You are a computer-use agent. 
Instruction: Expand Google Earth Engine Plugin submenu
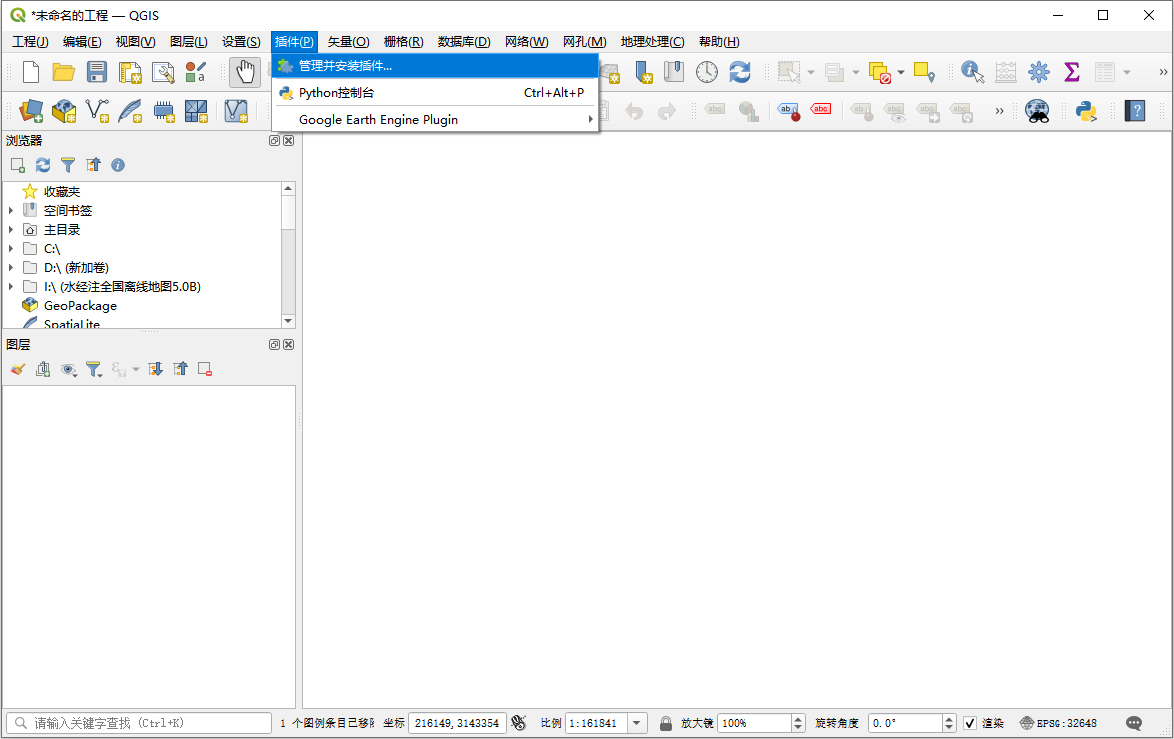pyautogui.click(x=435, y=119)
